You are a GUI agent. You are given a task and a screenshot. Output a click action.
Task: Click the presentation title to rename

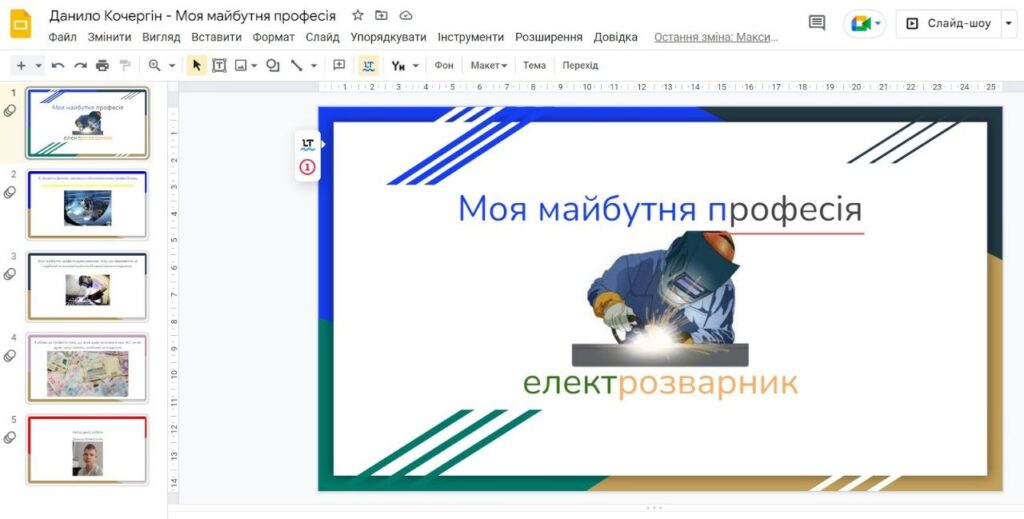[193, 16]
